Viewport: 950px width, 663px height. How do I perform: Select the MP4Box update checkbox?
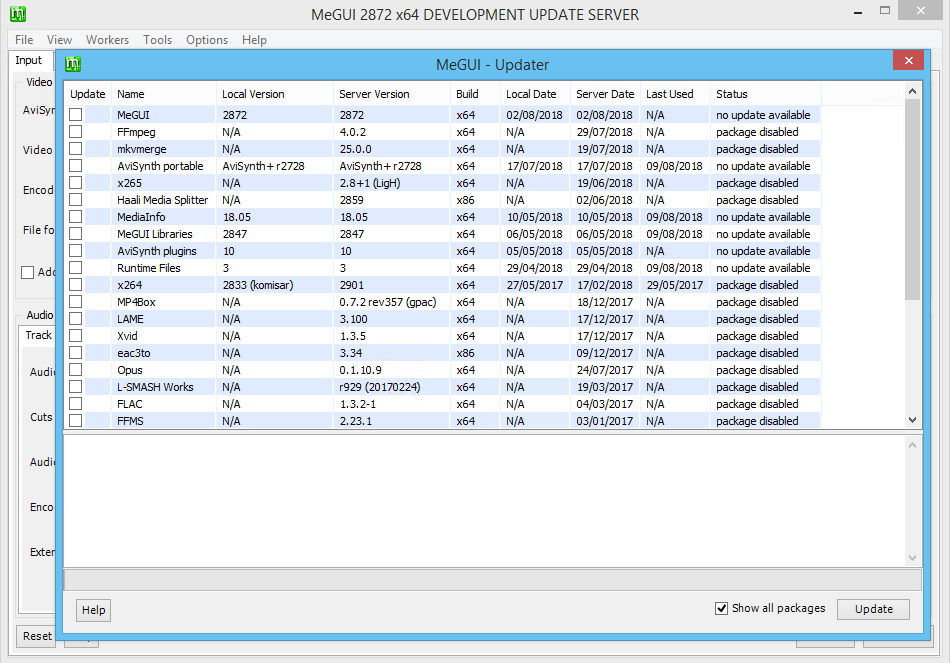click(x=76, y=301)
